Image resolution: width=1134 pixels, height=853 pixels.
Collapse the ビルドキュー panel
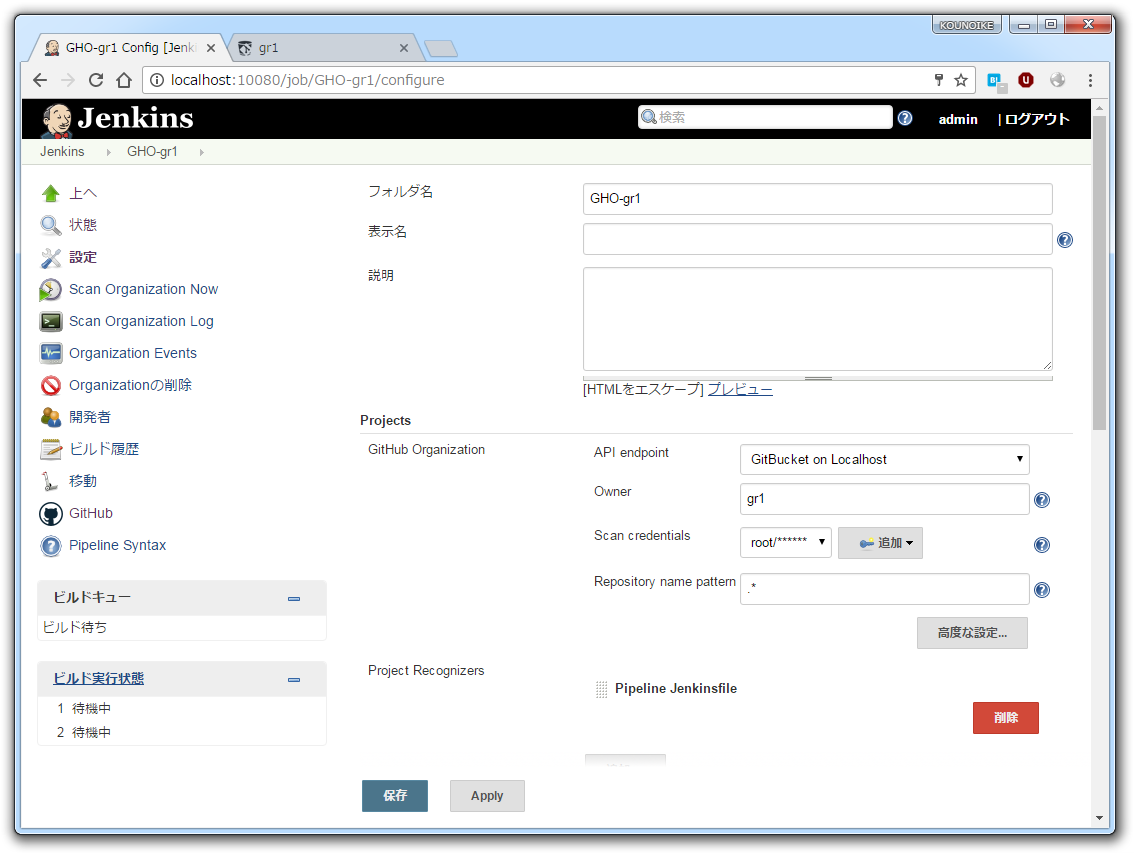294,598
